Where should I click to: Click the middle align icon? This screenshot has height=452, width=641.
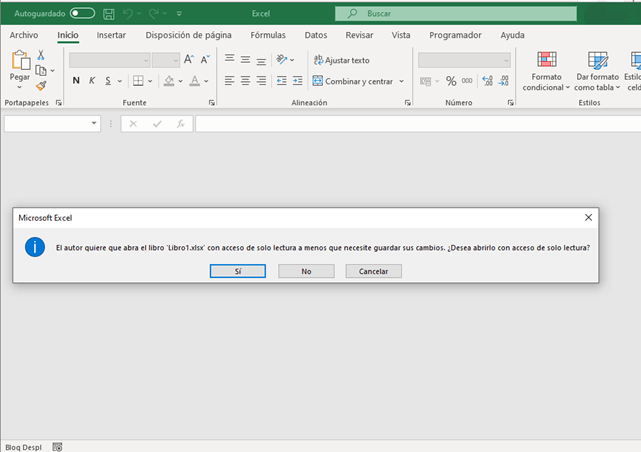245,60
